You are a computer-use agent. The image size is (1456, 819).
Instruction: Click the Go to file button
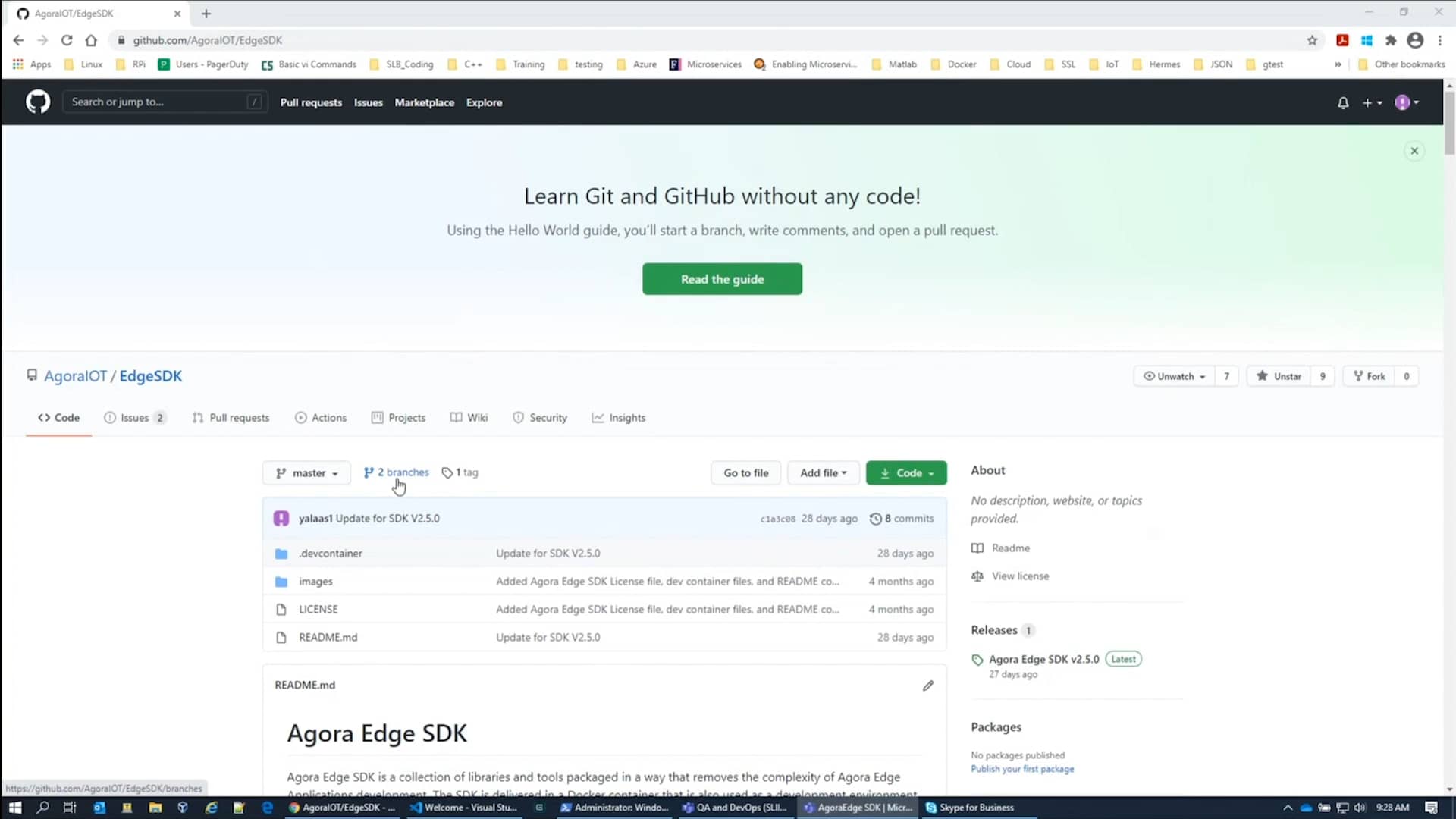(745, 472)
